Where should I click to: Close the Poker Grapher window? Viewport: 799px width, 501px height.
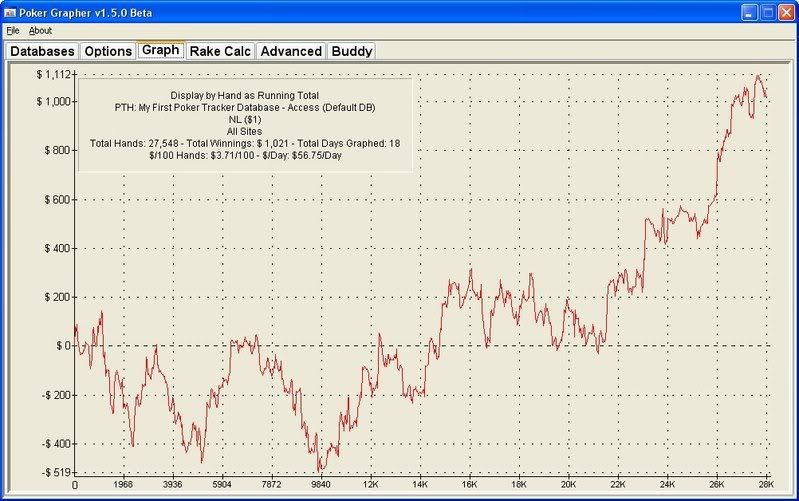coord(786,12)
